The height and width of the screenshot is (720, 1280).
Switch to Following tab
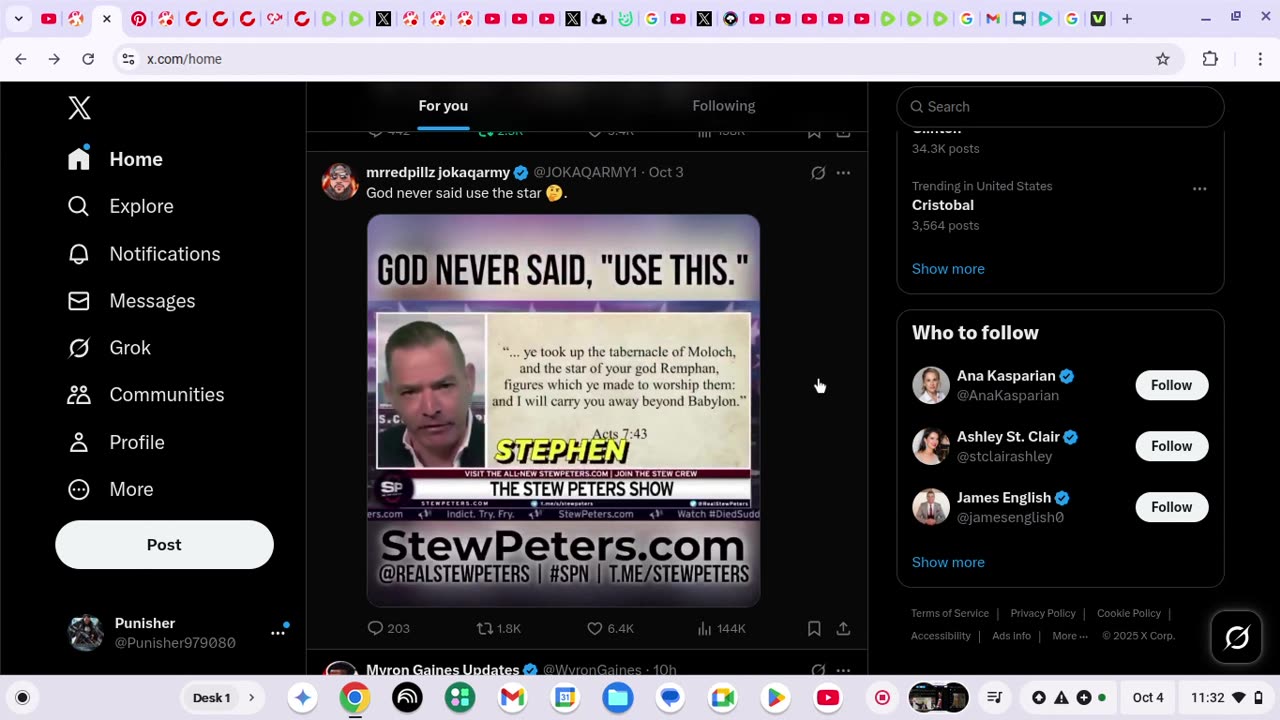pos(723,106)
